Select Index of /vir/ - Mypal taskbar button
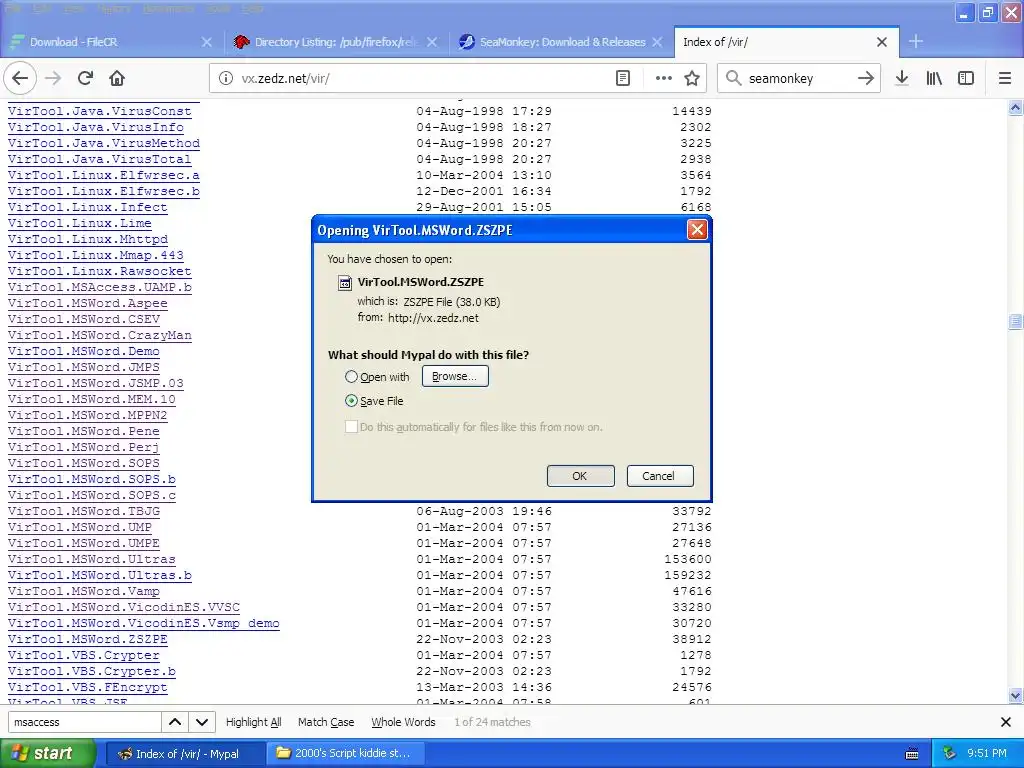 pyautogui.click(x=185, y=754)
